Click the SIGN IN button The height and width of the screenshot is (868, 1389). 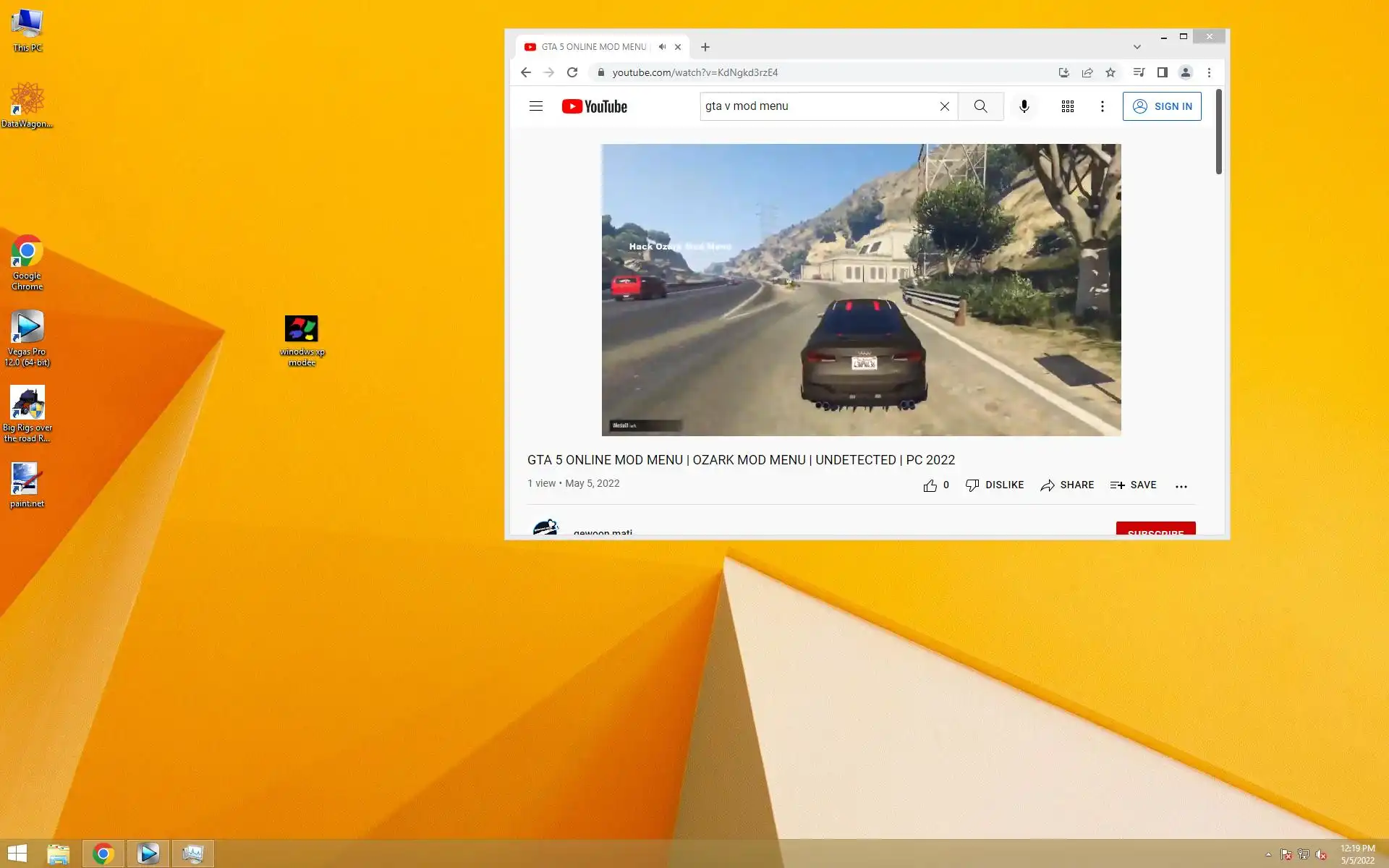pos(1161,106)
